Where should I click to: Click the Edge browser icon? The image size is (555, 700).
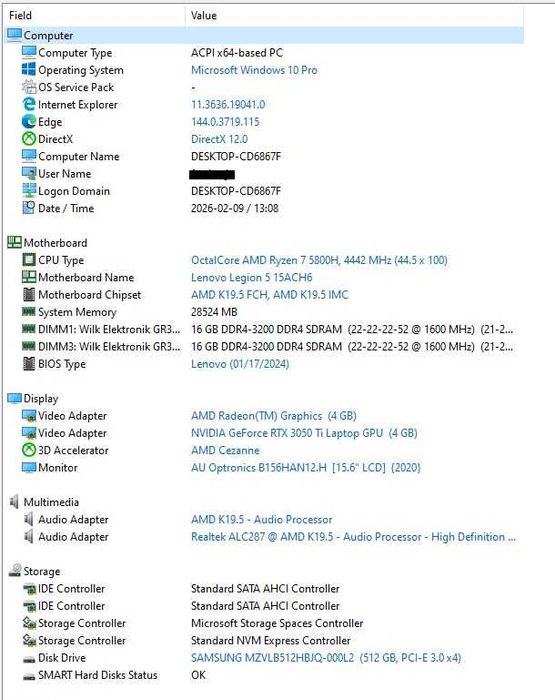point(29,121)
